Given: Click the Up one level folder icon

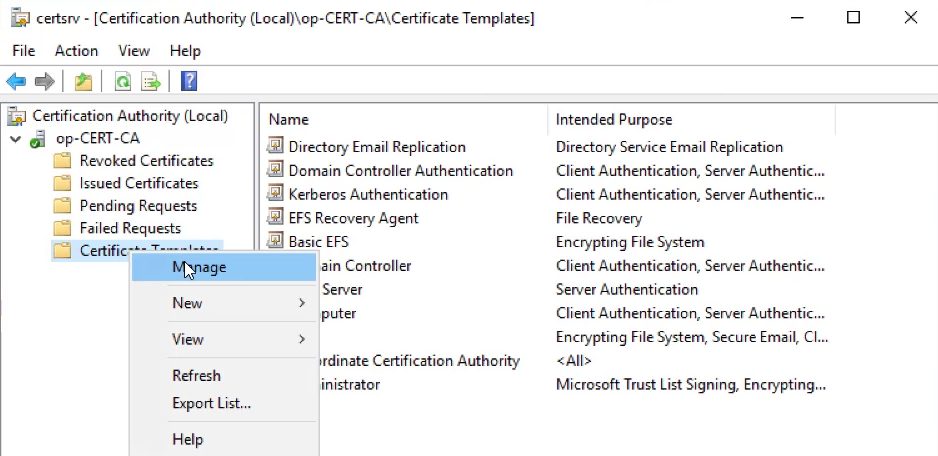Looking at the screenshot, I should tap(83, 81).
